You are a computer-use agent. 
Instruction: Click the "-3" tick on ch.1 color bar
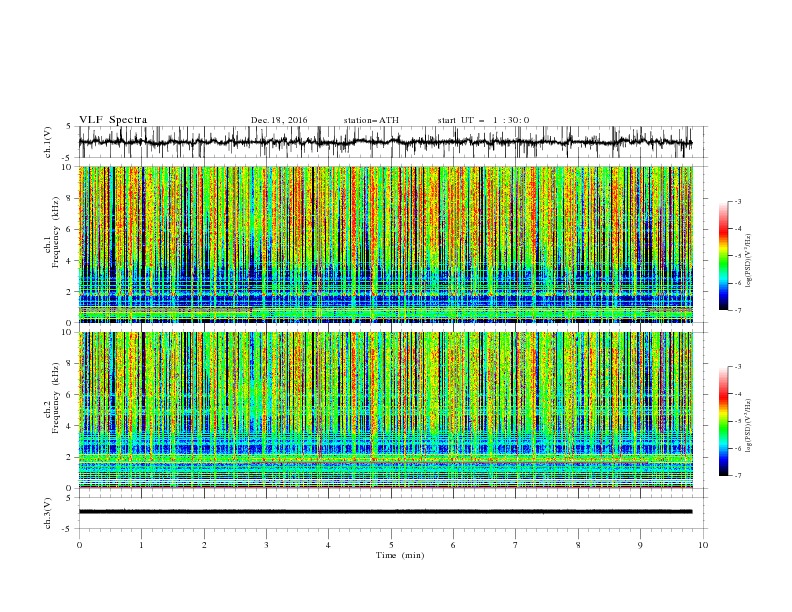point(737,201)
